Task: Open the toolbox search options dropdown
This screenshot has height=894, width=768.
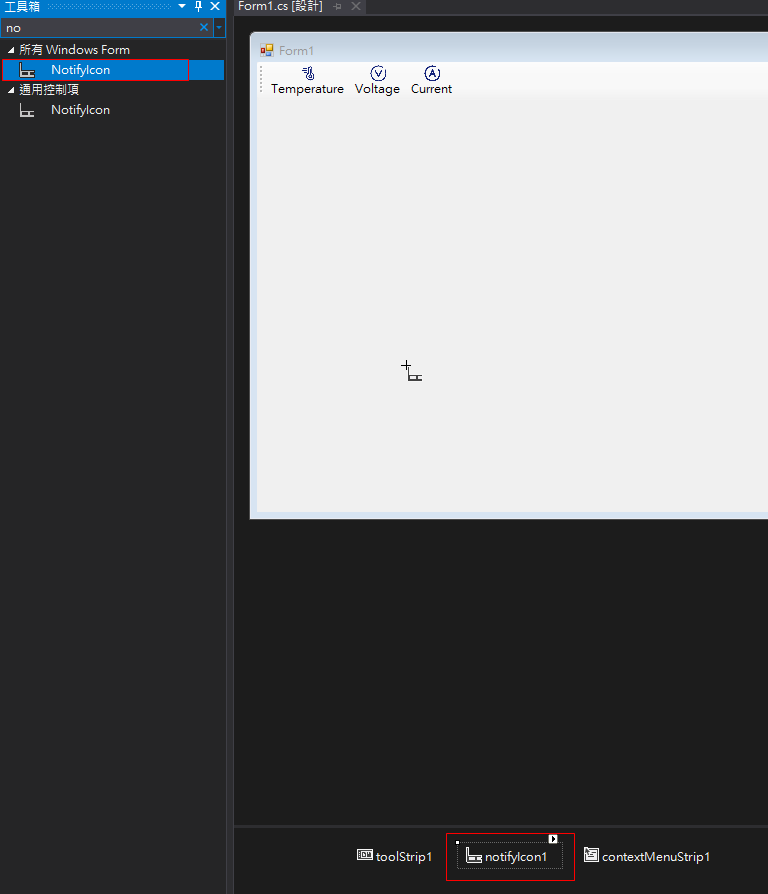Action: (219, 27)
